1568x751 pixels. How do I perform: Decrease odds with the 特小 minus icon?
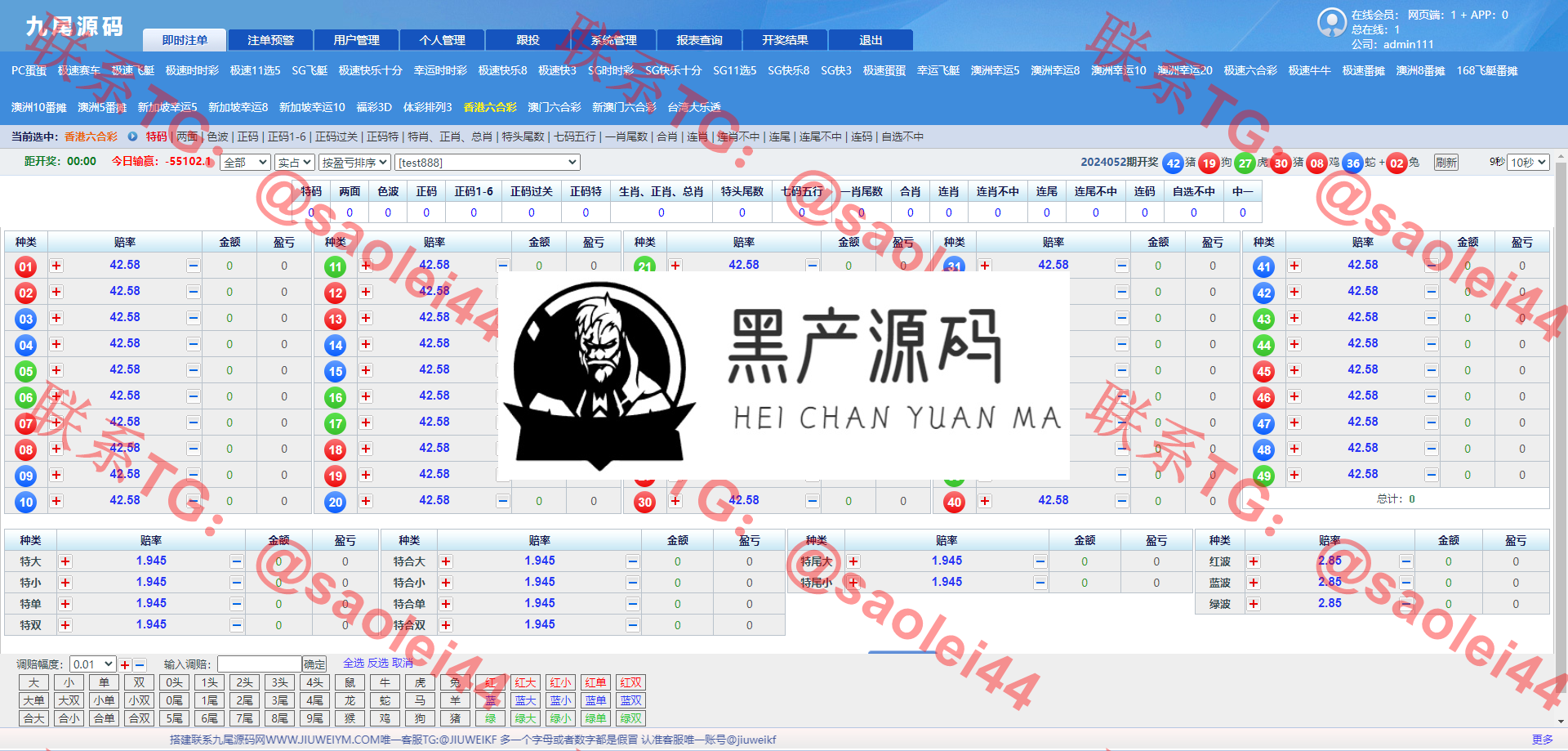(236, 583)
